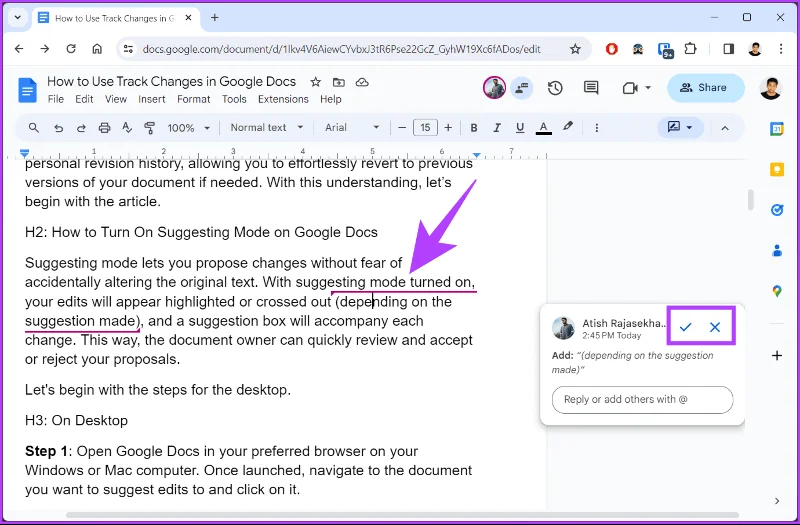Undo the last change
800x525 pixels.
[x=58, y=128]
